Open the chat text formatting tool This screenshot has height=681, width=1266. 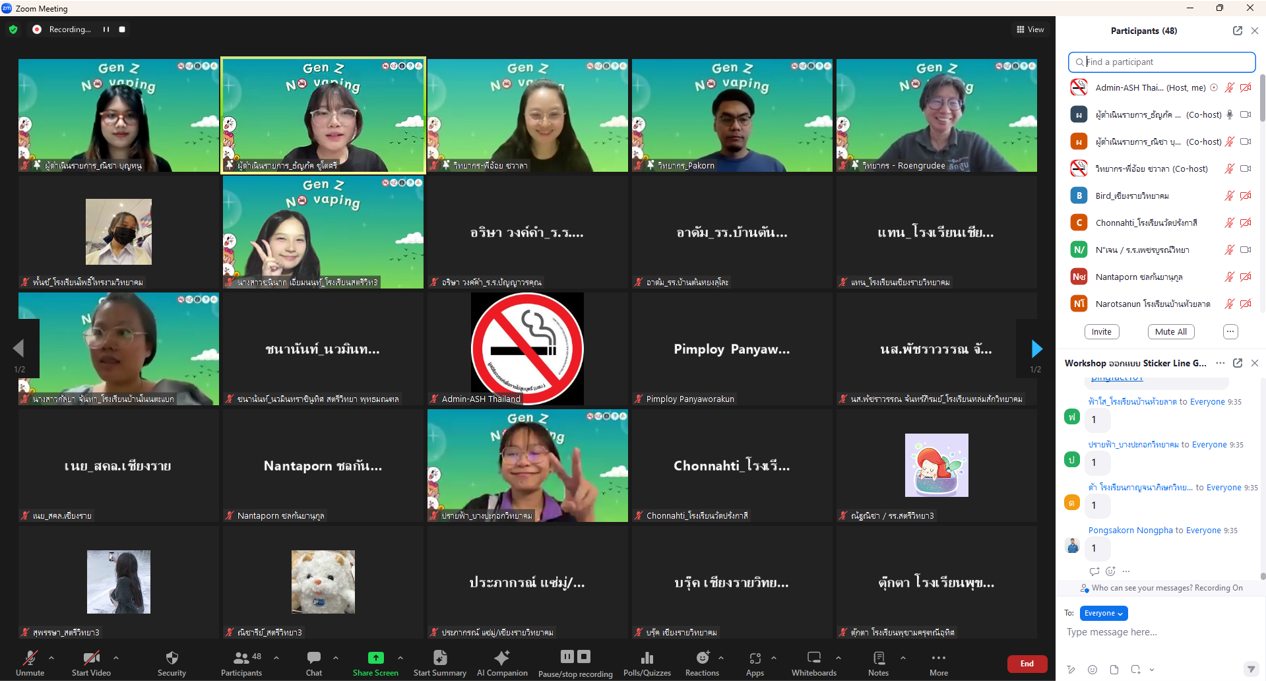click(x=1071, y=669)
